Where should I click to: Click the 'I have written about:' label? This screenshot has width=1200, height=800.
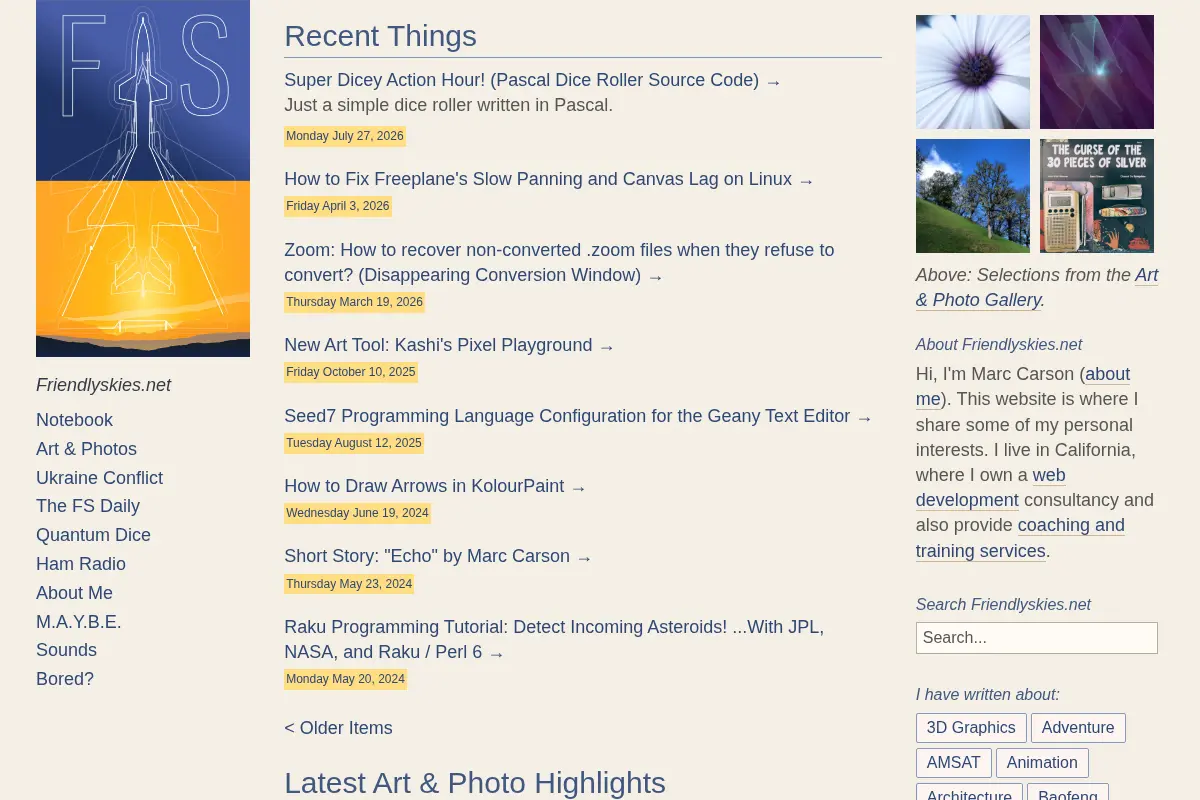click(987, 695)
